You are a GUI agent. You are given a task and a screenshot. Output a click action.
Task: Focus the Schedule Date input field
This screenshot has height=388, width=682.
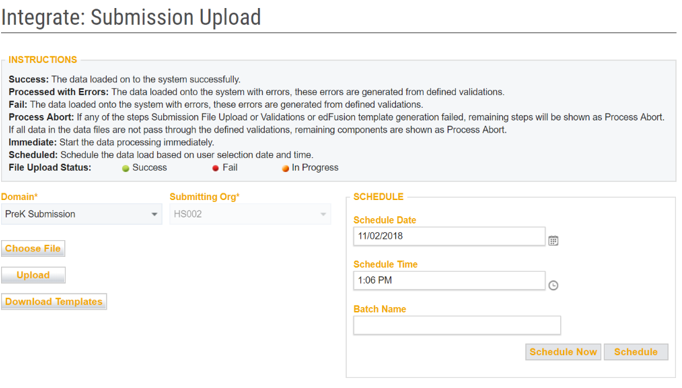[449, 236]
